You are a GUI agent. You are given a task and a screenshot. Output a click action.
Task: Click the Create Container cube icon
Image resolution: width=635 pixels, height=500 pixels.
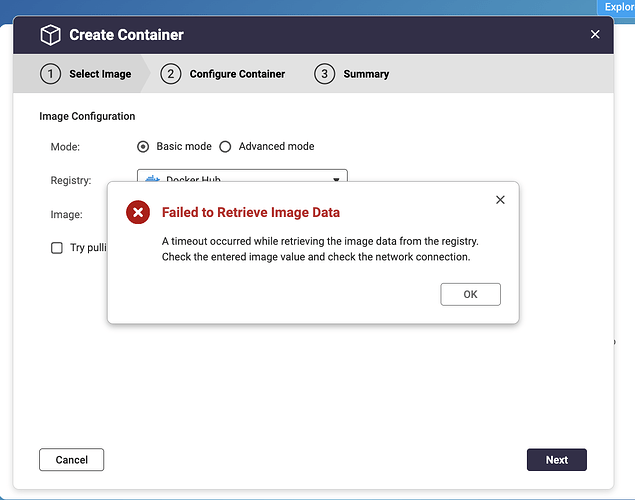tap(50, 35)
